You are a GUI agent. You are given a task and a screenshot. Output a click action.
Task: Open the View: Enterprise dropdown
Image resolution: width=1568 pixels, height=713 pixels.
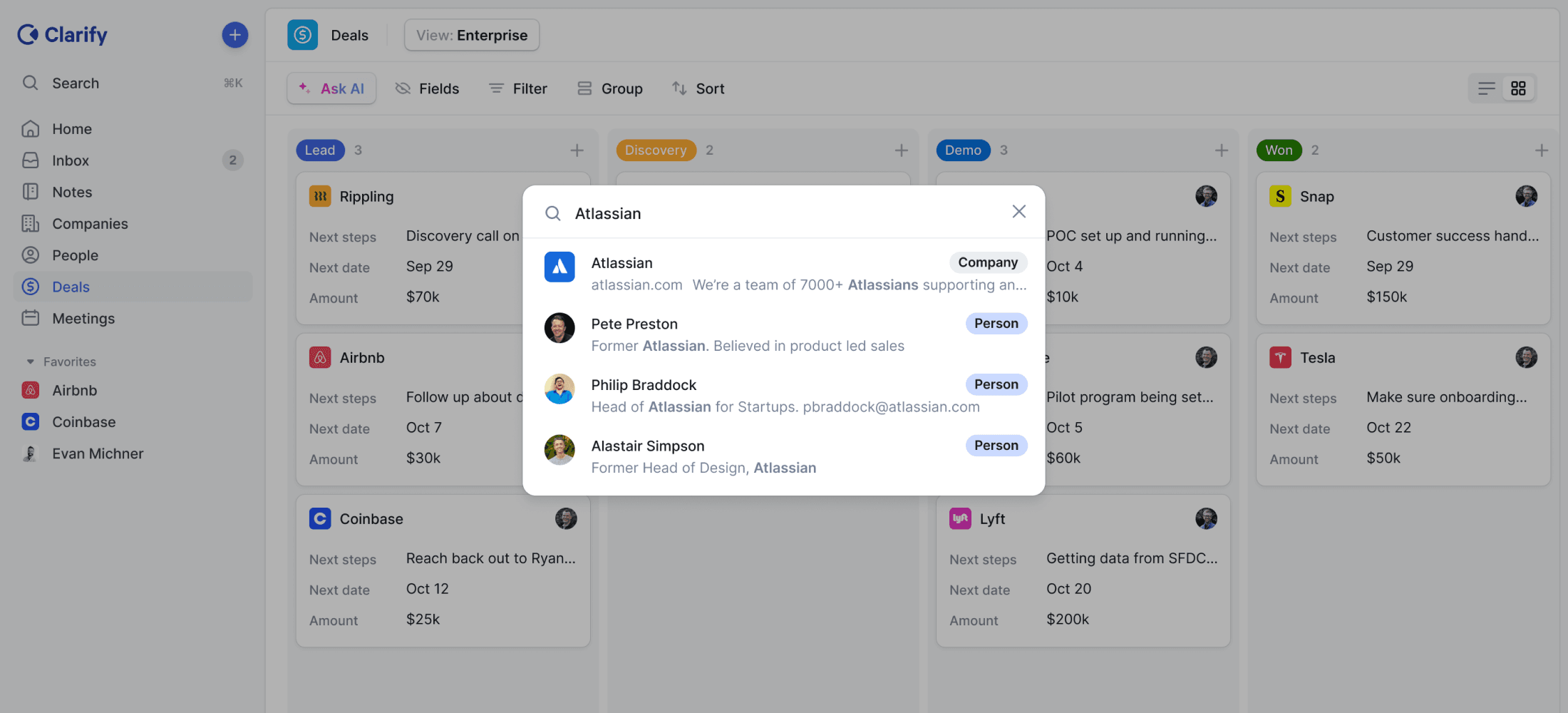click(472, 35)
